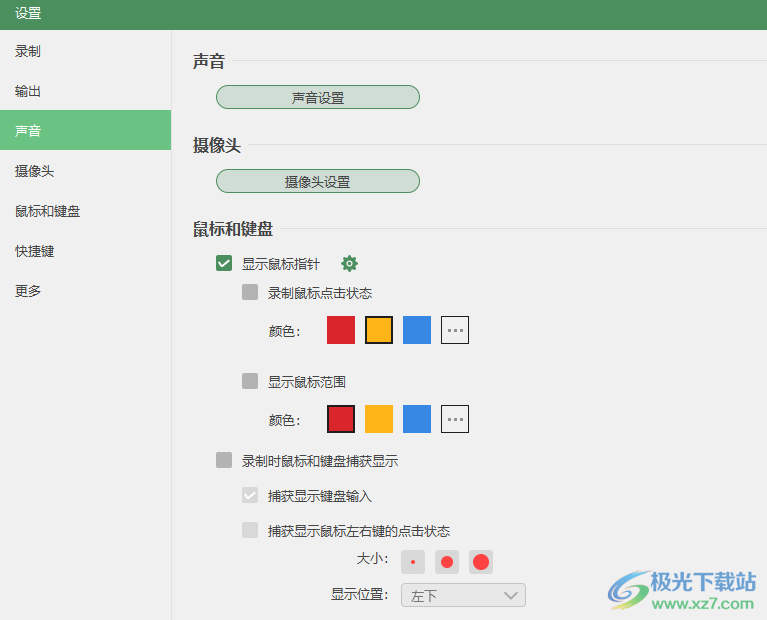Toggle 显示鼠标指针 checkbox
Image resolution: width=767 pixels, height=620 pixels.
click(x=224, y=263)
